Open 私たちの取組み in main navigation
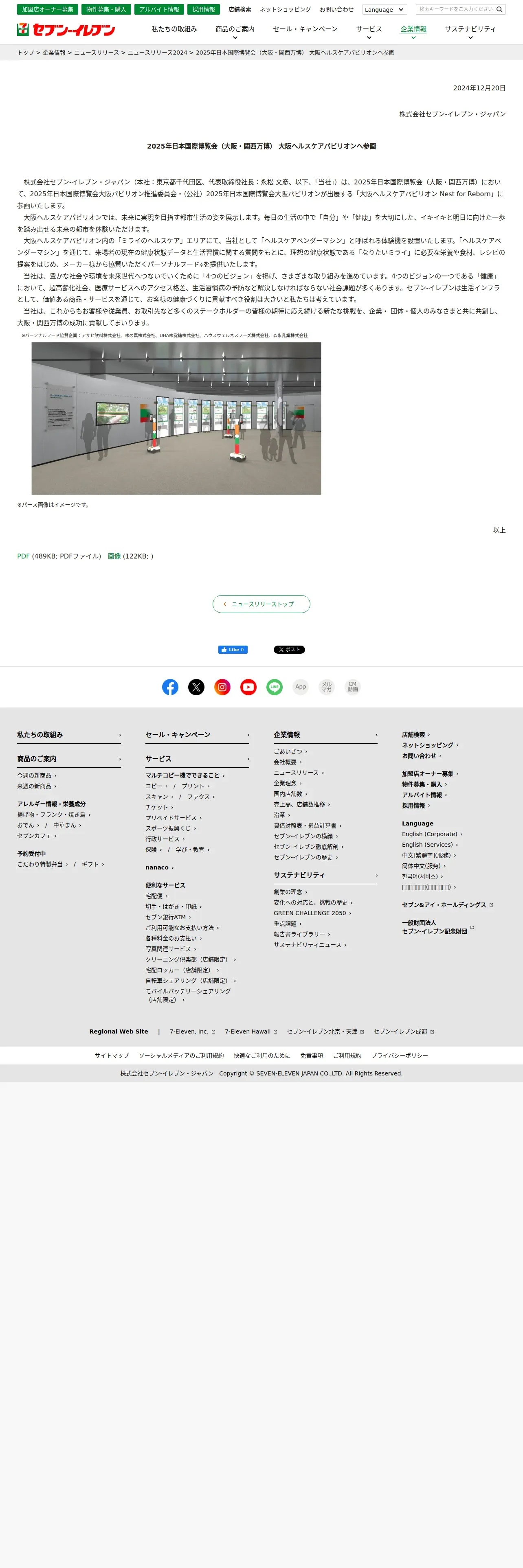Image resolution: width=523 pixels, height=1568 pixels. [174, 29]
